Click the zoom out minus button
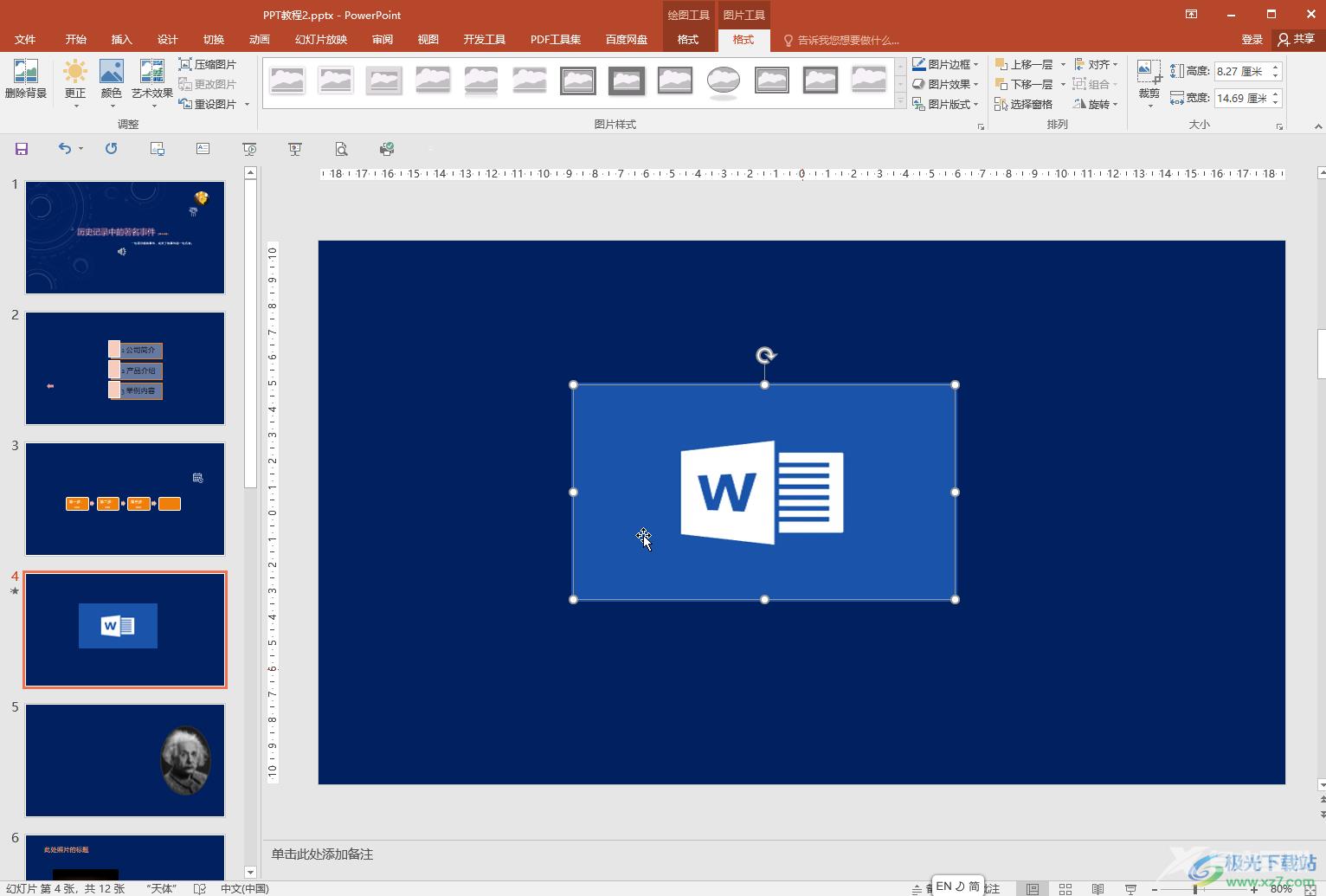1326x896 pixels. click(1155, 889)
